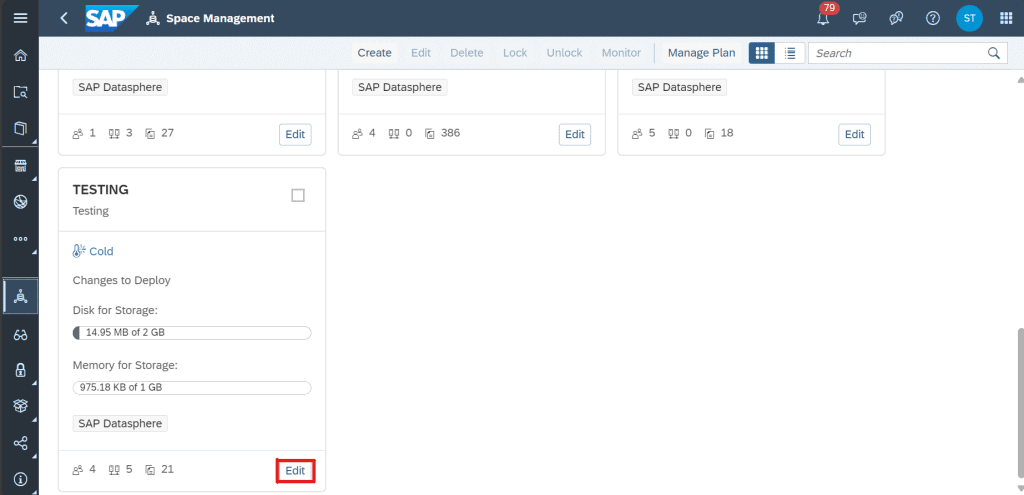Click Create in the toolbar

coord(374,53)
